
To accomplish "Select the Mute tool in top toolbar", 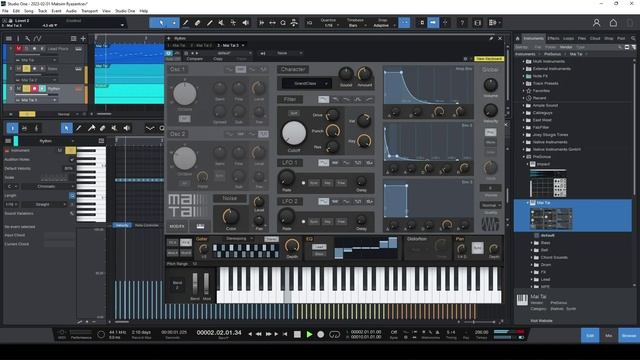I will (x=221, y=23).
